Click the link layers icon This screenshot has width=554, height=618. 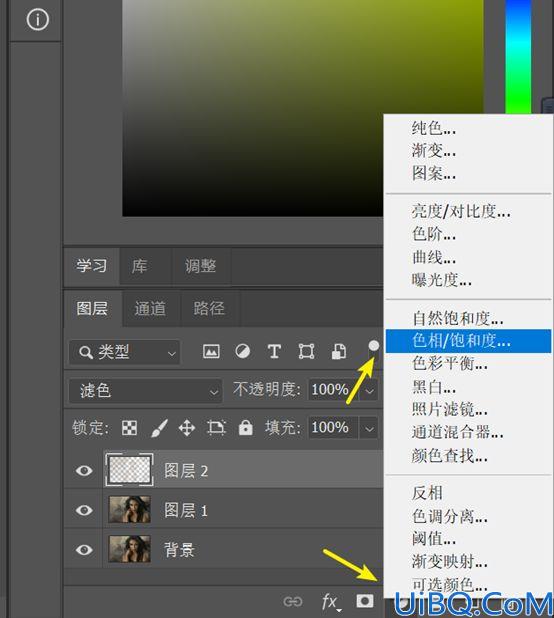pos(293,602)
